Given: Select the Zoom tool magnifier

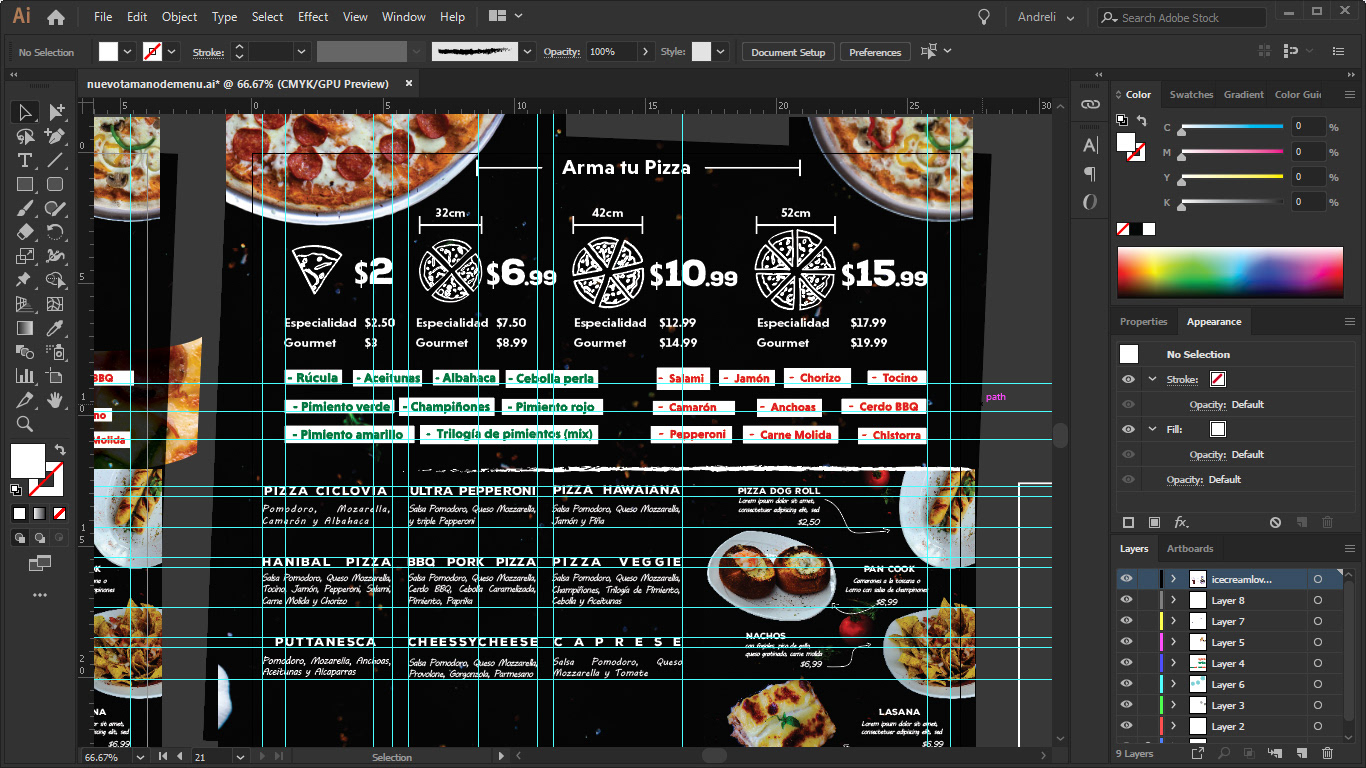Looking at the screenshot, I should [25, 424].
